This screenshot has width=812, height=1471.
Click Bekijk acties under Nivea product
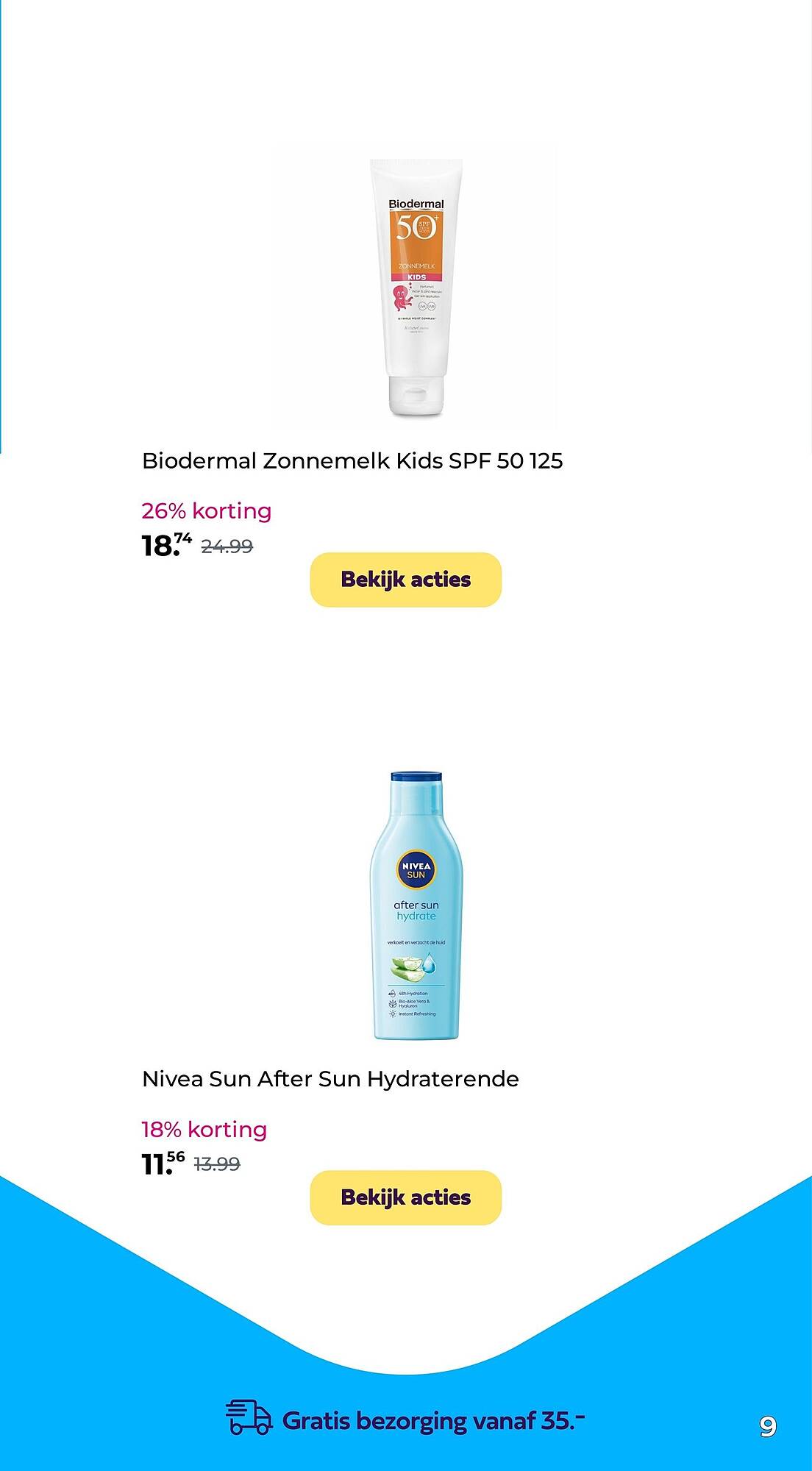click(405, 1197)
